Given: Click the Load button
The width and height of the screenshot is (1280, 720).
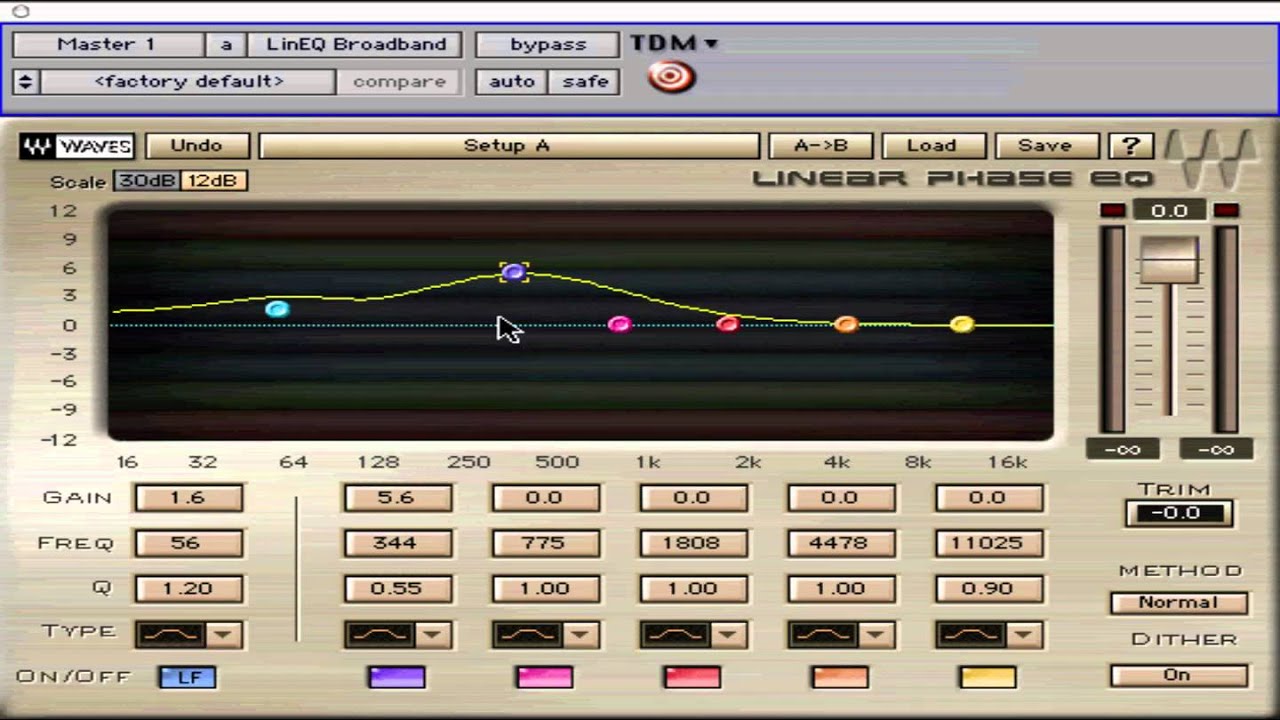Looking at the screenshot, I should (x=933, y=146).
